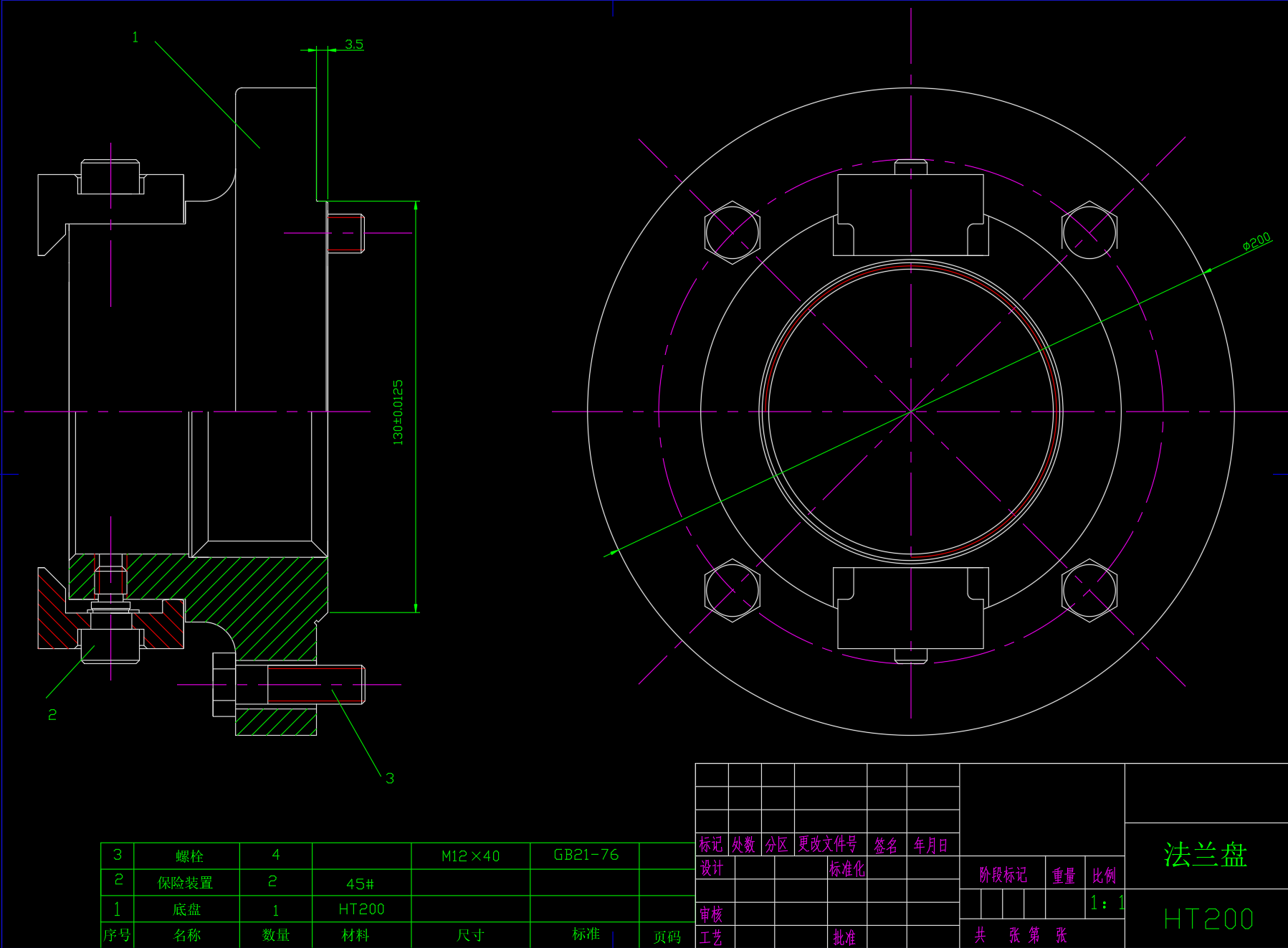The width and height of the screenshot is (1288, 948).
Task: Click part balloon number 1
Action: 135,37
